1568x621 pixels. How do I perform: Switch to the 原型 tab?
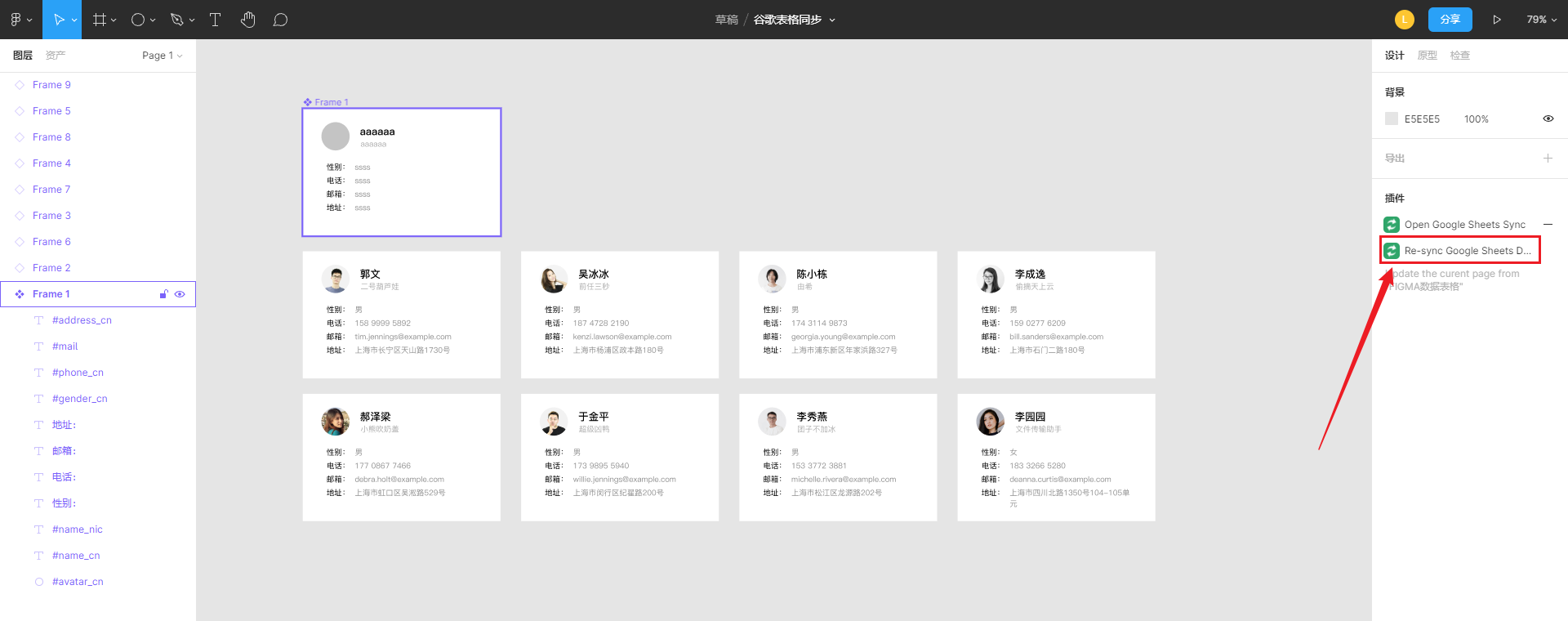(1427, 56)
